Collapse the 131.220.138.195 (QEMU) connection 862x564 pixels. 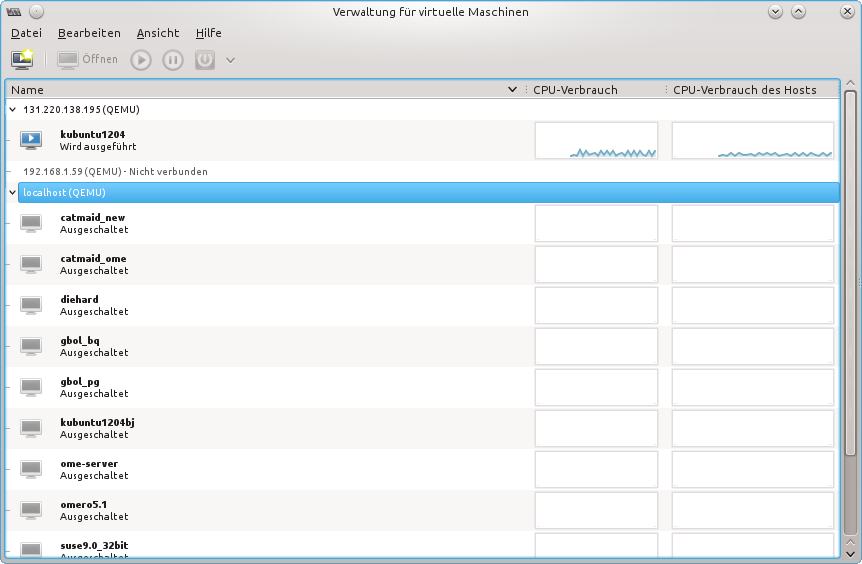point(12,109)
